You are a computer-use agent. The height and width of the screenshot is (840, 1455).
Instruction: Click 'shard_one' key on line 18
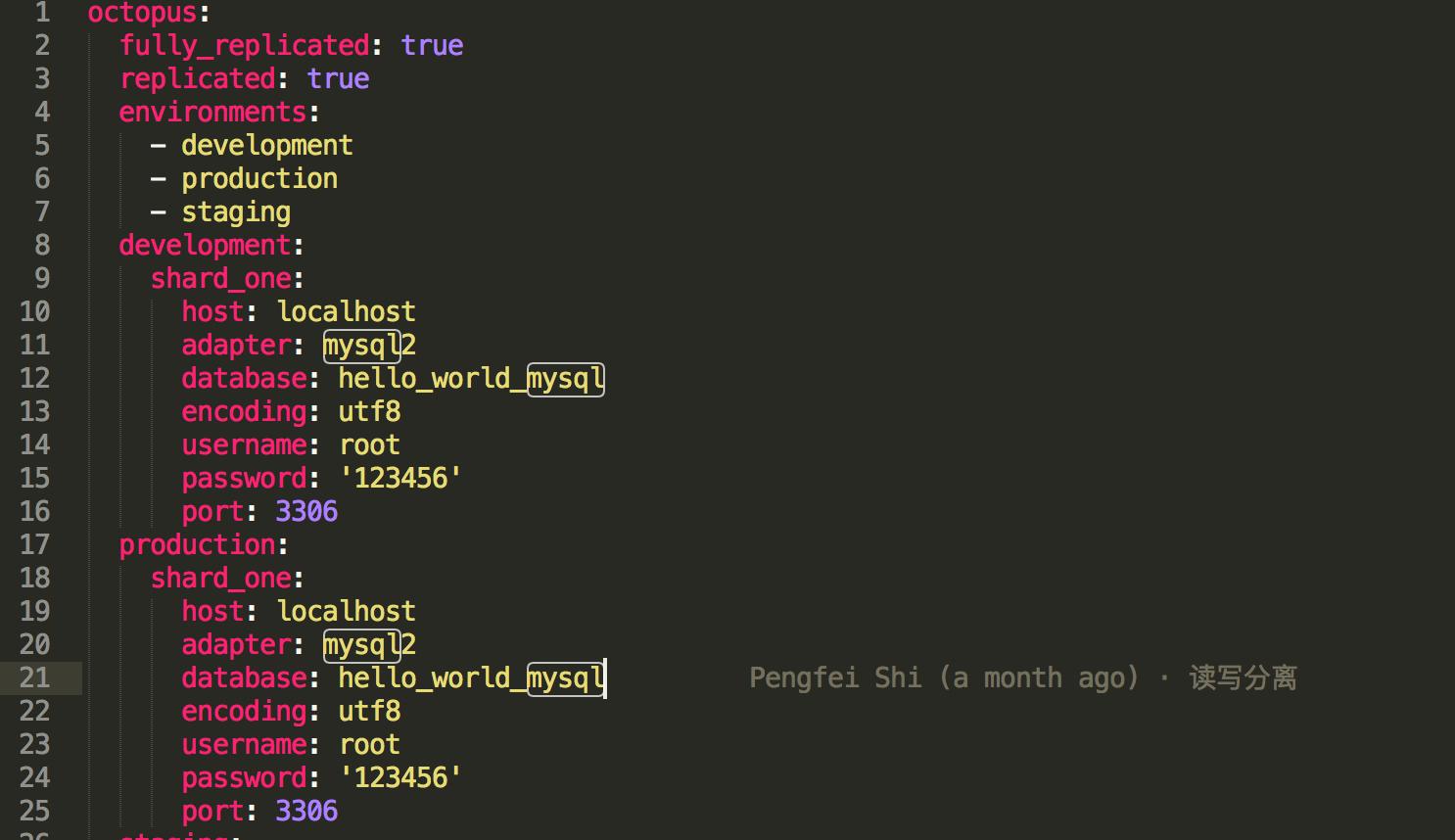(221, 579)
